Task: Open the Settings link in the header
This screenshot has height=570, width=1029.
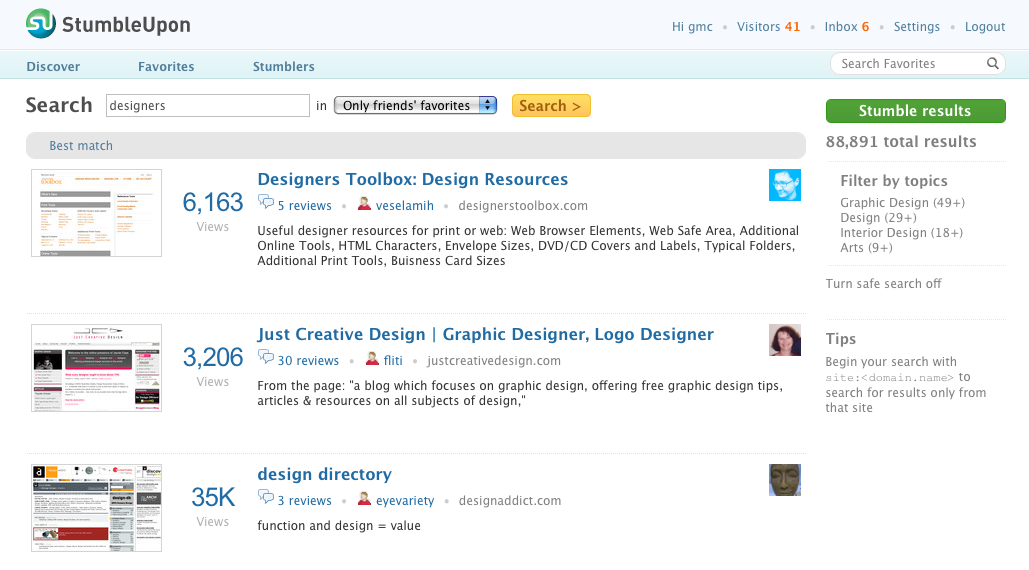Action: click(x=916, y=27)
